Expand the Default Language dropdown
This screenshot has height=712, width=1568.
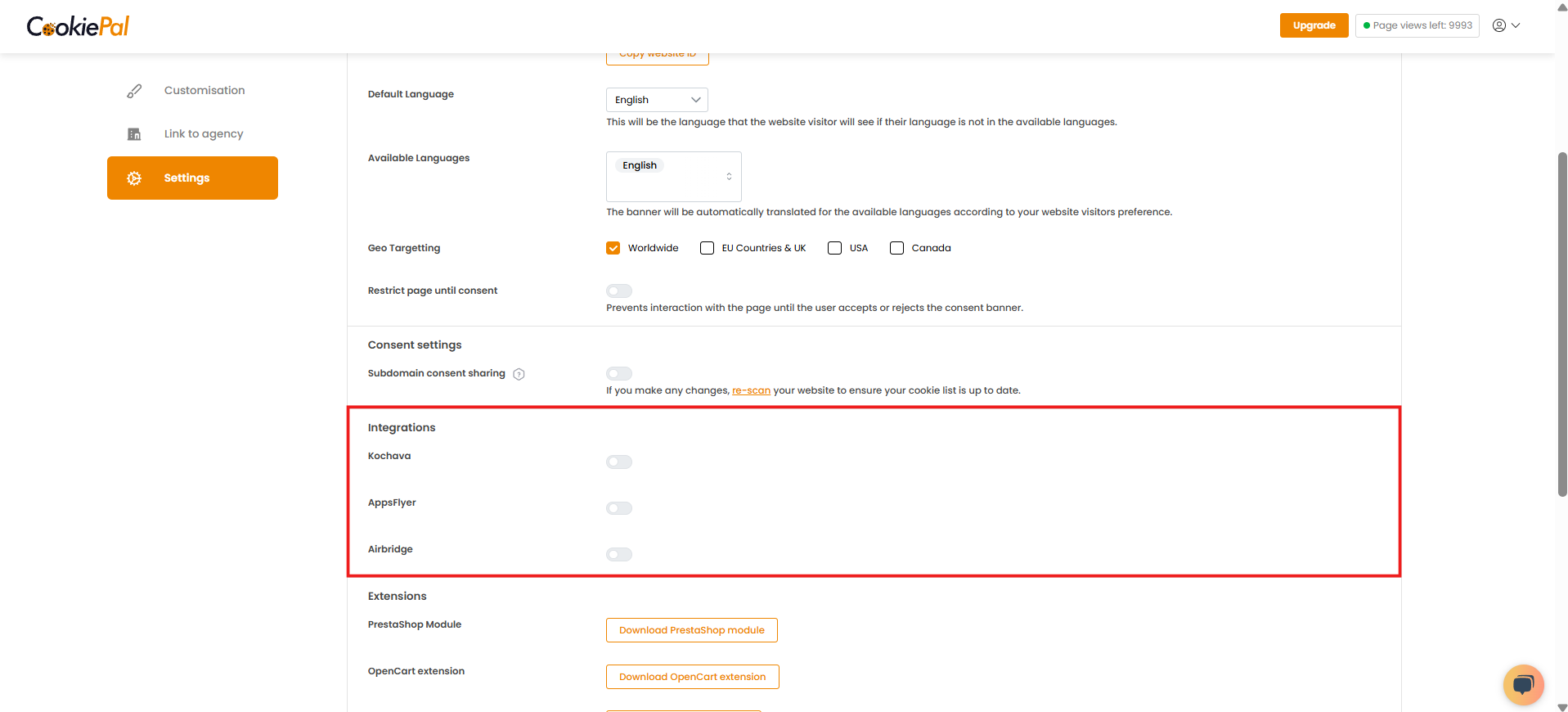(x=657, y=100)
